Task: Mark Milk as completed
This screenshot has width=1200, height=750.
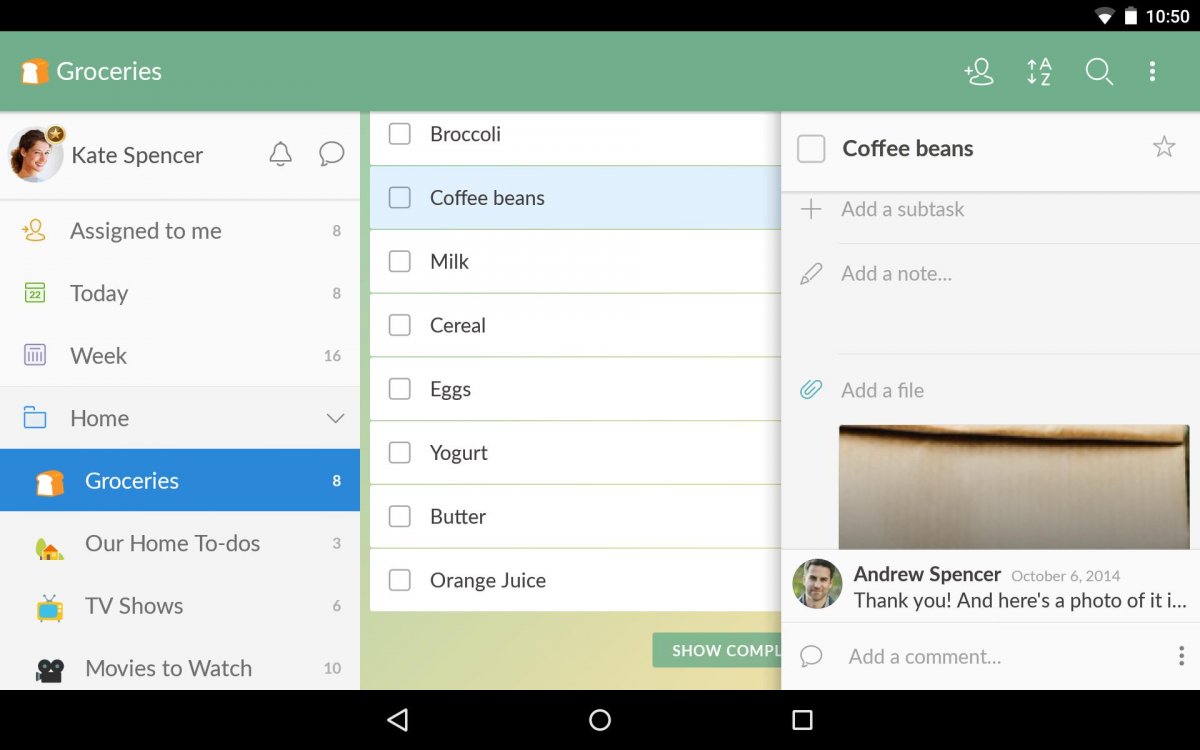Action: click(x=399, y=261)
